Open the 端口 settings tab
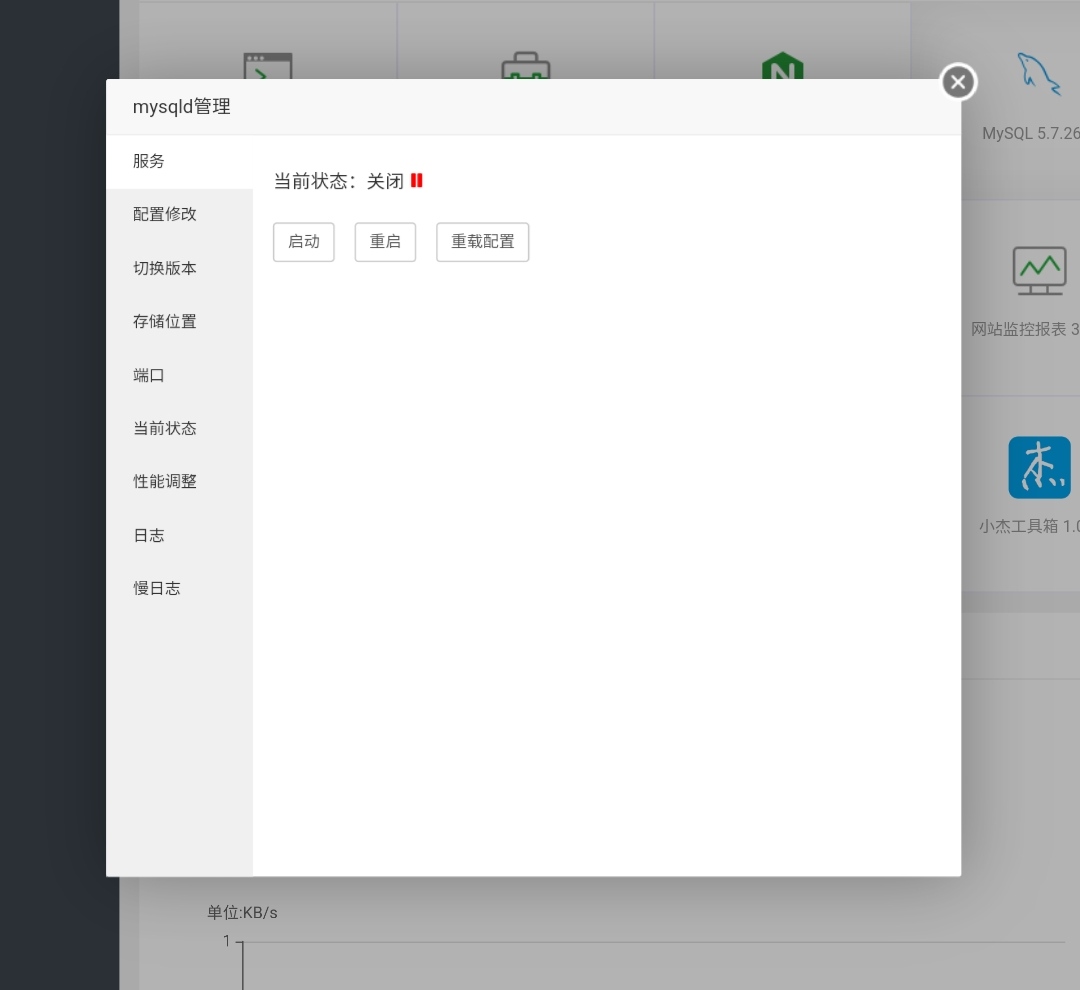The height and width of the screenshot is (990, 1080). pyautogui.click(x=149, y=375)
